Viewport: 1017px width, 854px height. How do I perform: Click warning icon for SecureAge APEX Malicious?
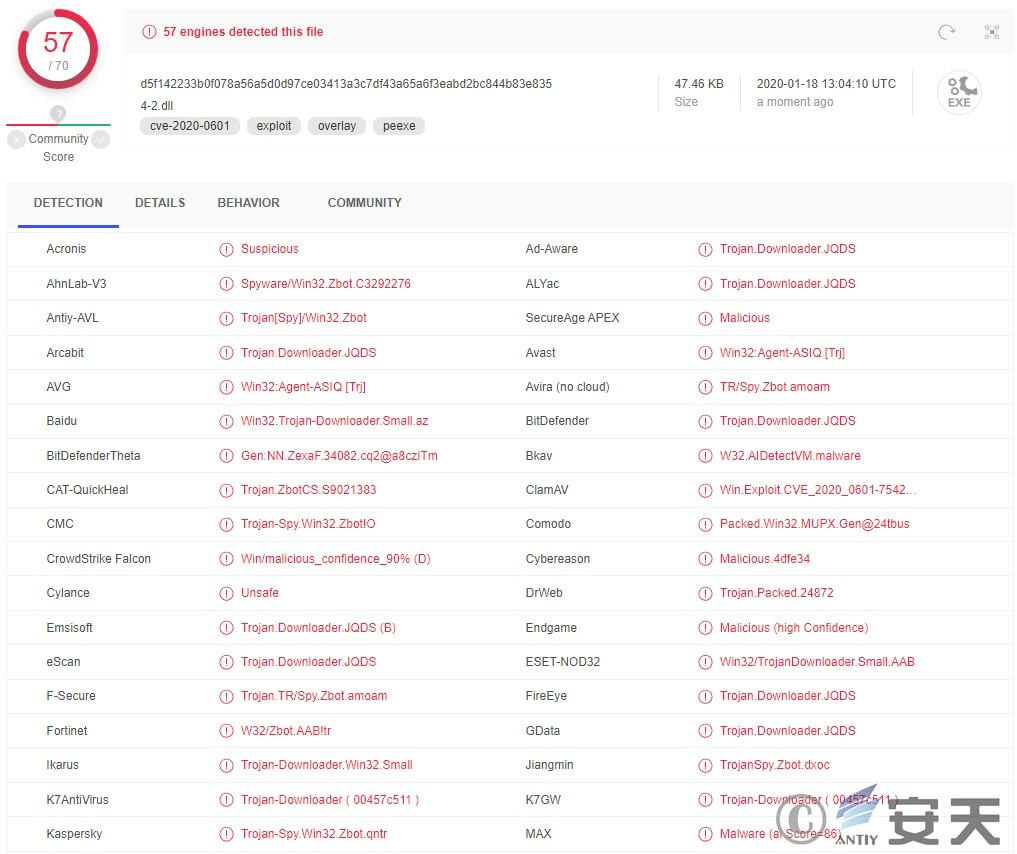point(705,318)
